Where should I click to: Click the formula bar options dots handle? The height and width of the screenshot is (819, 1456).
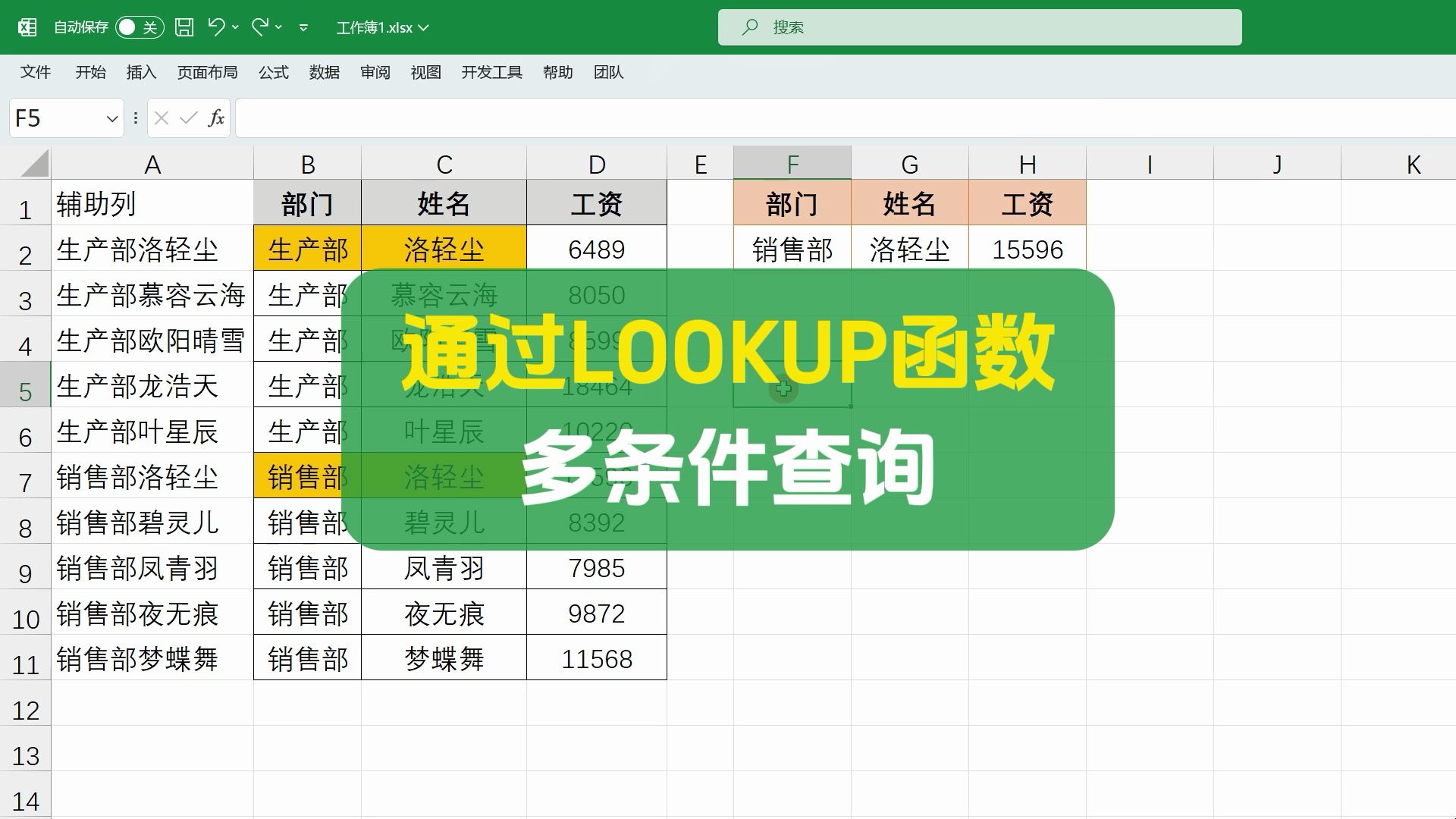tap(136, 118)
